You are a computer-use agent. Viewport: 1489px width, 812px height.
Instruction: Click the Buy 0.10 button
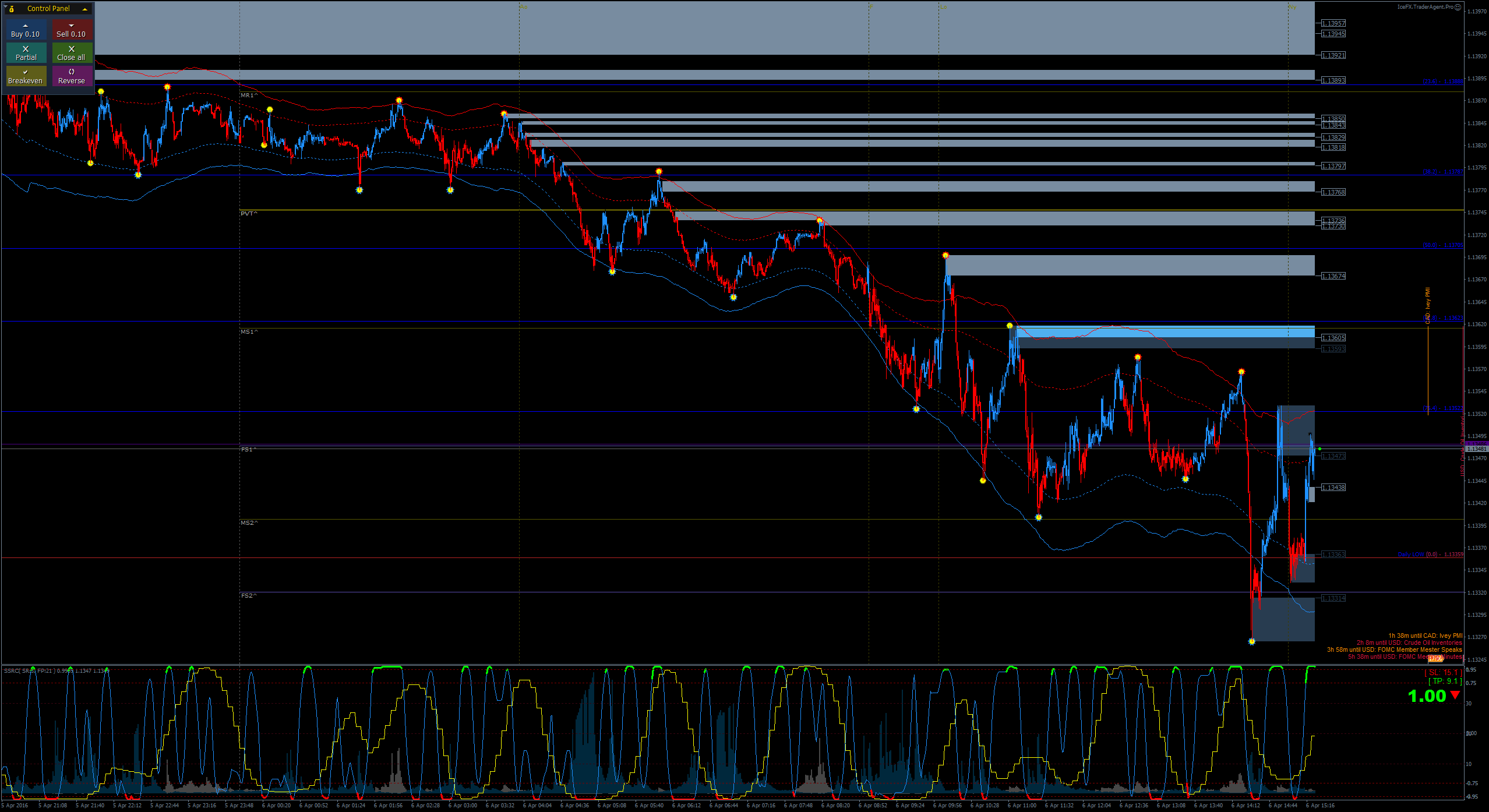(26, 30)
